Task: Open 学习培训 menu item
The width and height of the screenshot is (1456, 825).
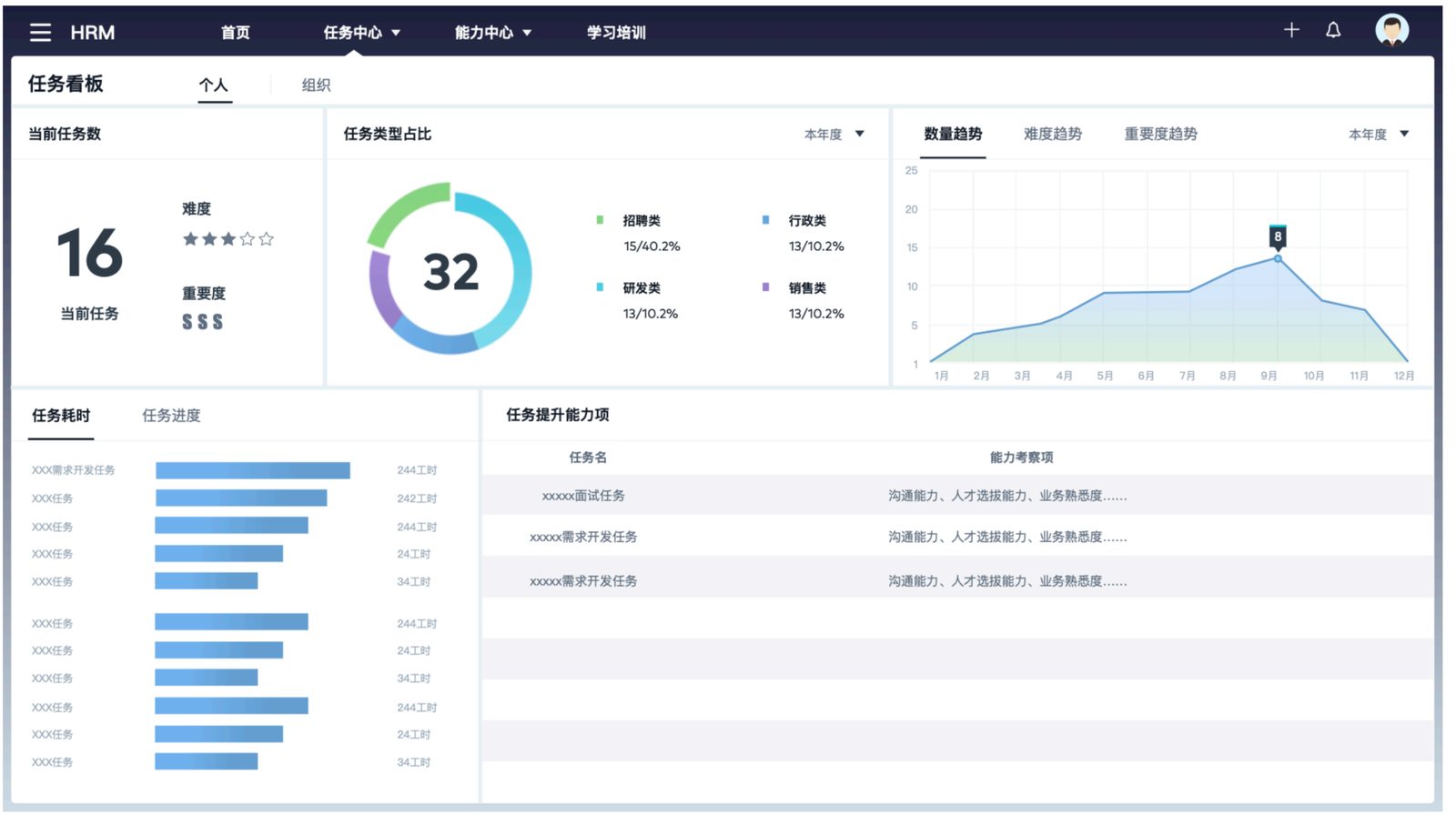Action: (616, 33)
